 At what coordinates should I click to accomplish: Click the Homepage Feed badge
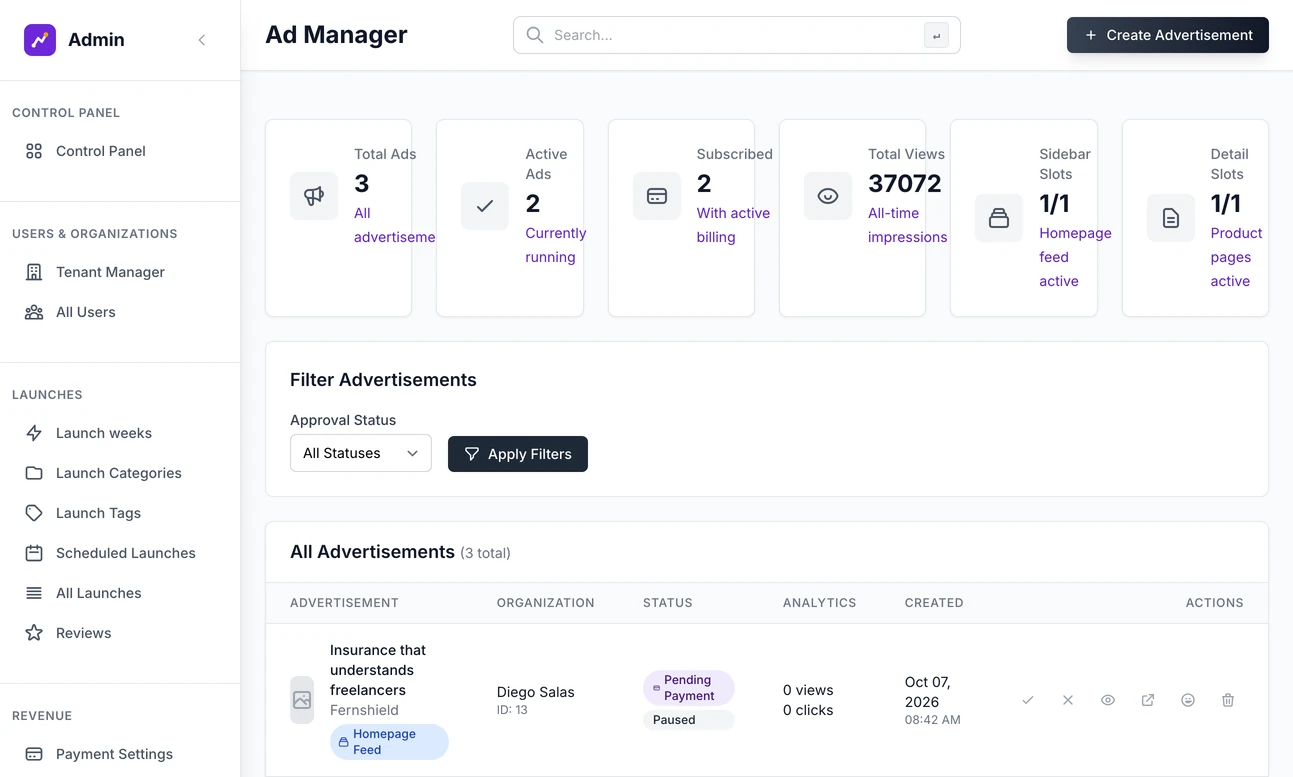tap(389, 742)
